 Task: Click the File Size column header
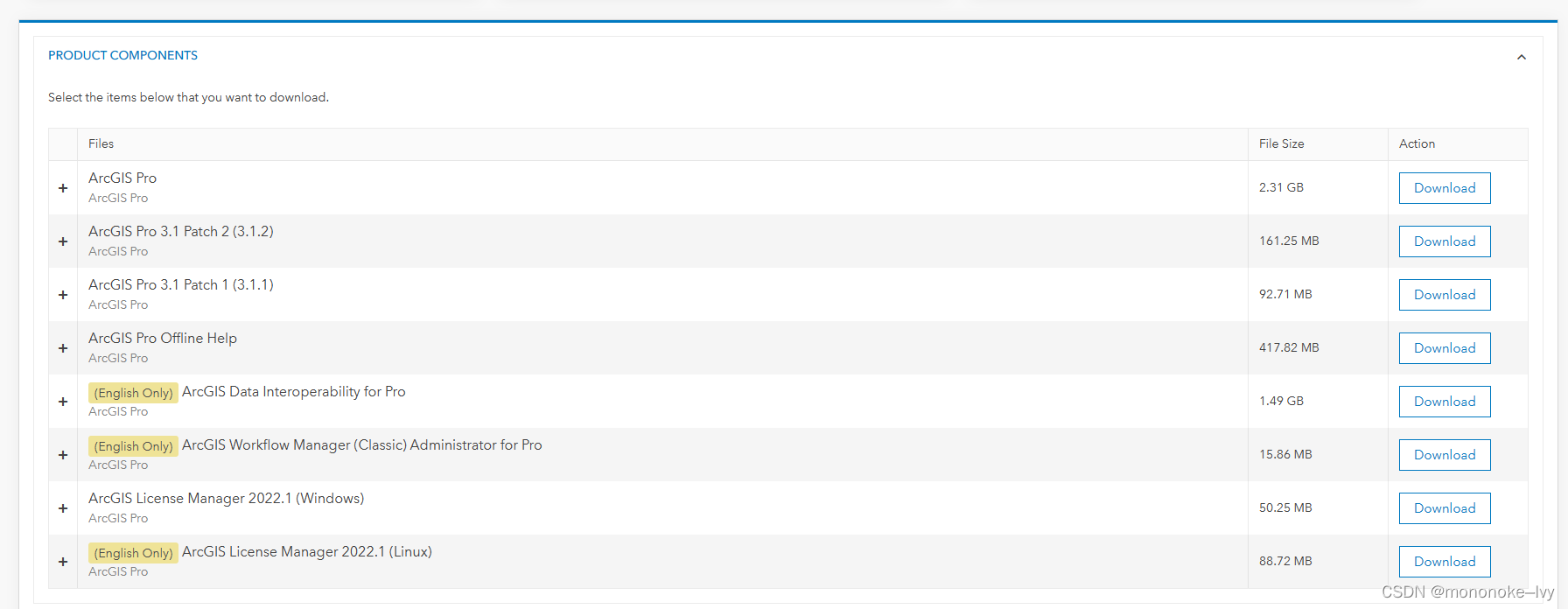point(1281,143)
